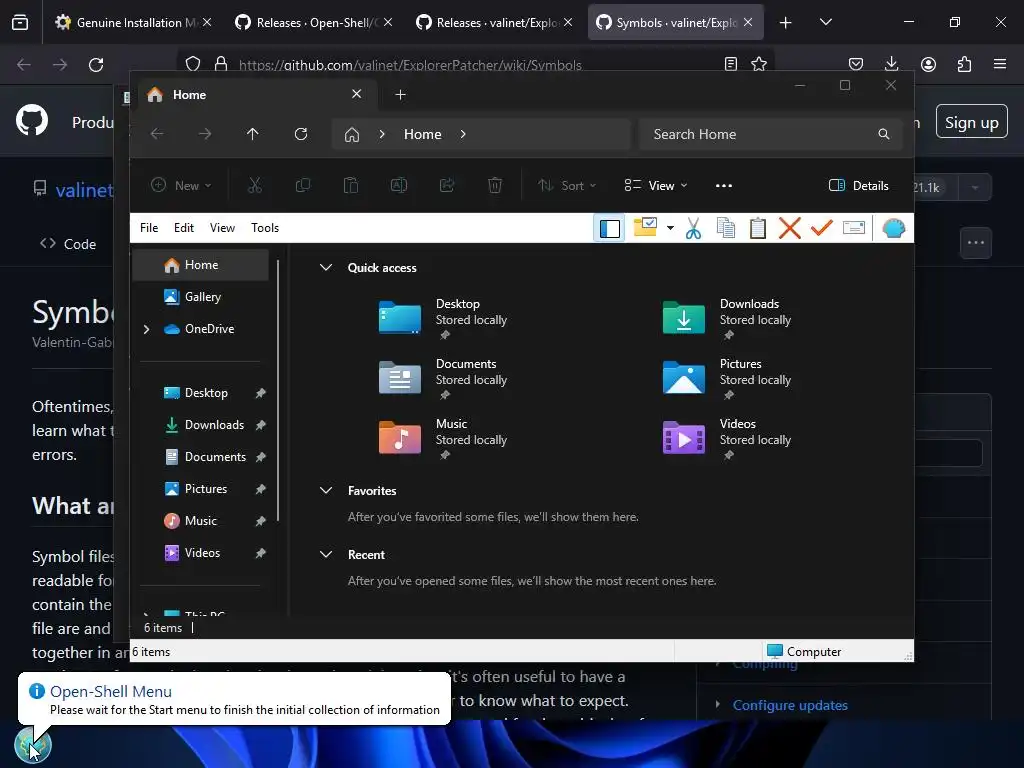The width and height of the screenshot is (1024, 768).
Task: Click the trash Delete icon in command bar
Action: [x=495, y=185]
